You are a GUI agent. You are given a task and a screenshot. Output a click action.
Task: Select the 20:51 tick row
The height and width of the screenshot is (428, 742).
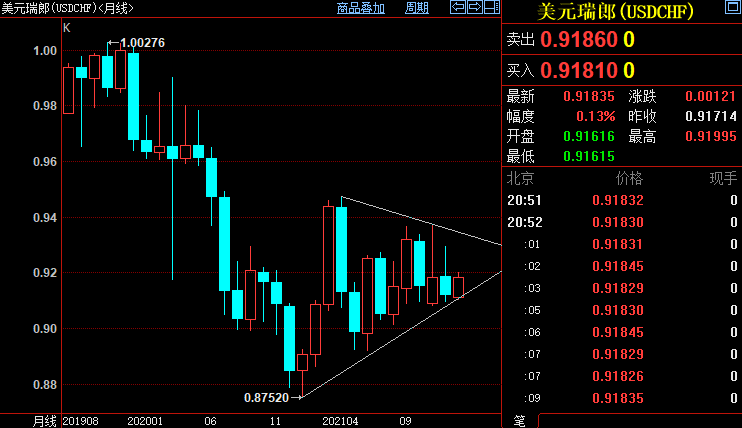[x=524, y=200]
